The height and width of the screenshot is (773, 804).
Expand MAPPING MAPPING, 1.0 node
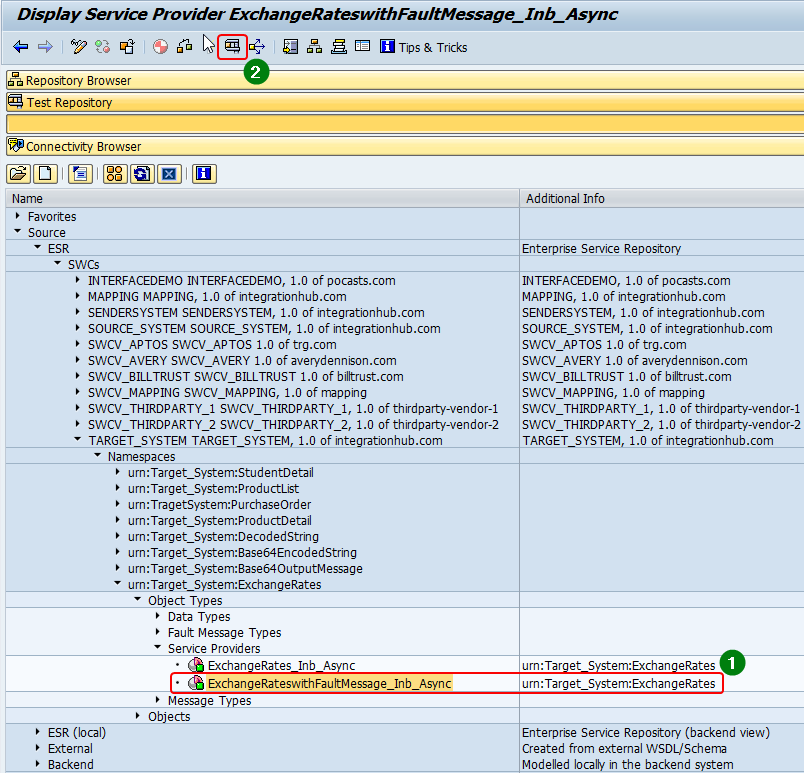(78, 296)
